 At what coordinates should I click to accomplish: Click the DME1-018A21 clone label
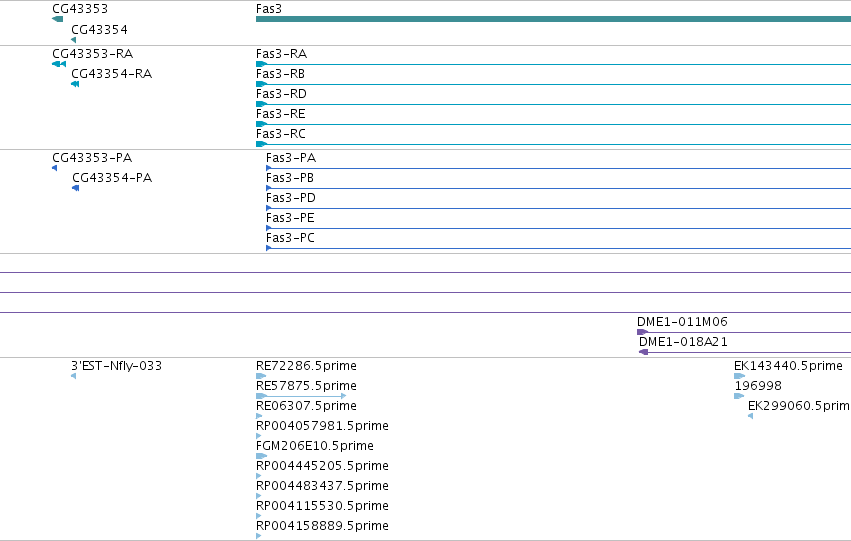point(683,342)
